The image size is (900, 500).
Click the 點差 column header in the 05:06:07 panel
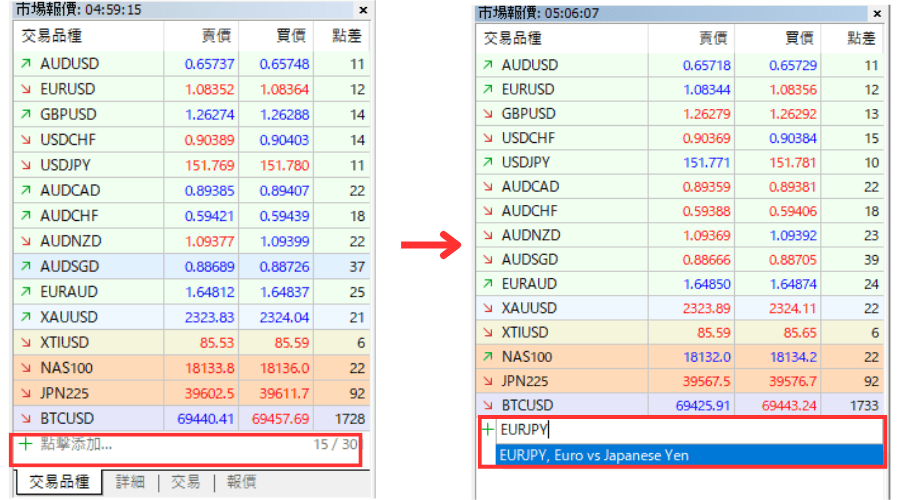(860, 38)
